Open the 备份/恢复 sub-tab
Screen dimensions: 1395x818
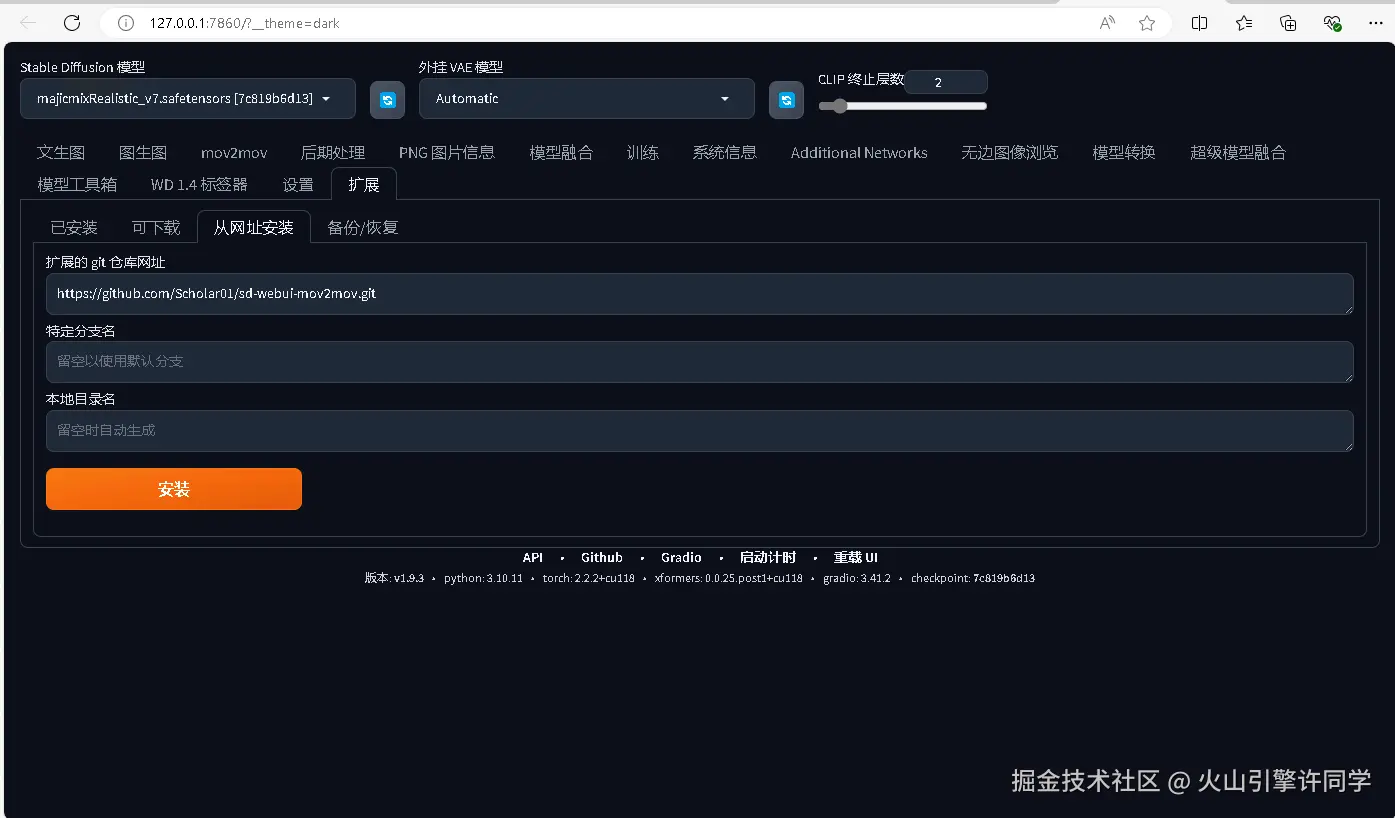coord(363,228)
